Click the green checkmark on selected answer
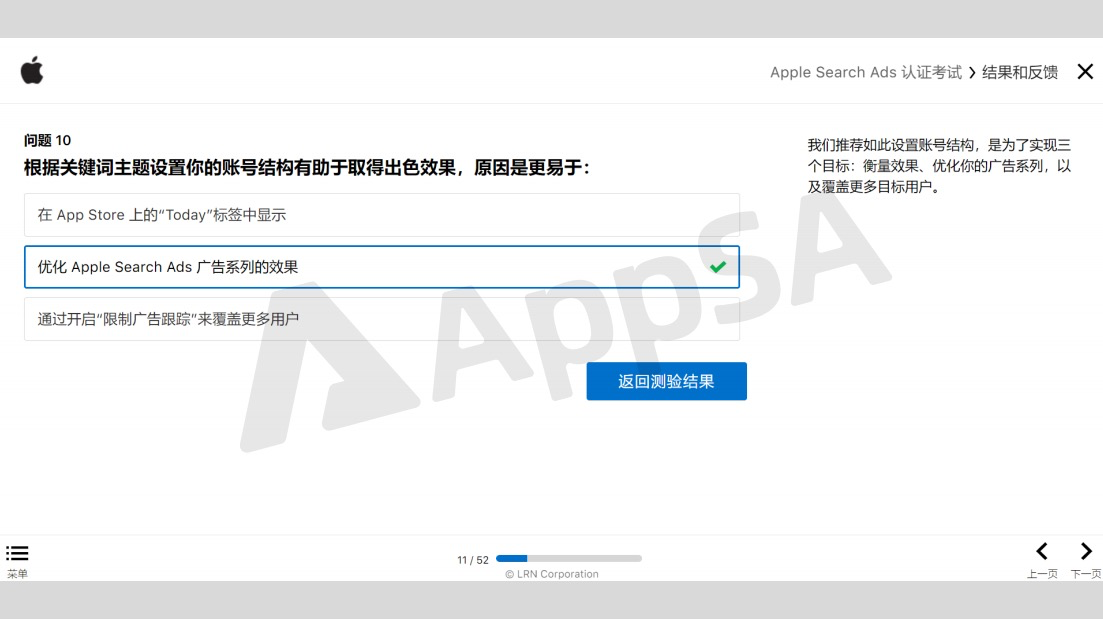 coord(718,267)
